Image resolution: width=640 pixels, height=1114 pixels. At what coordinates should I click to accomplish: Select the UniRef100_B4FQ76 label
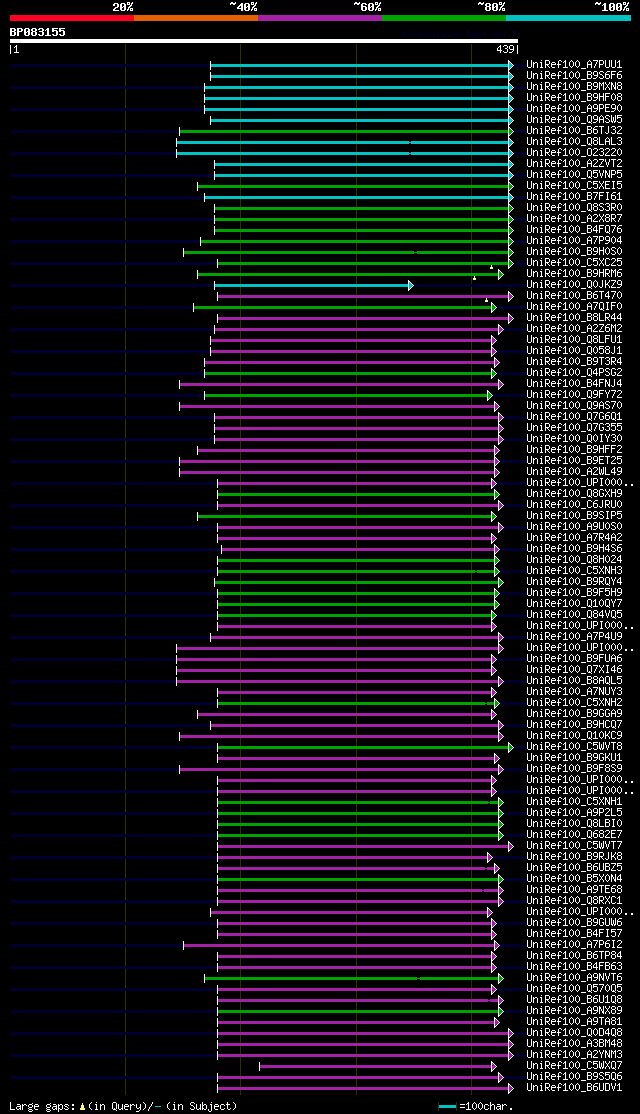coord(575,229)
